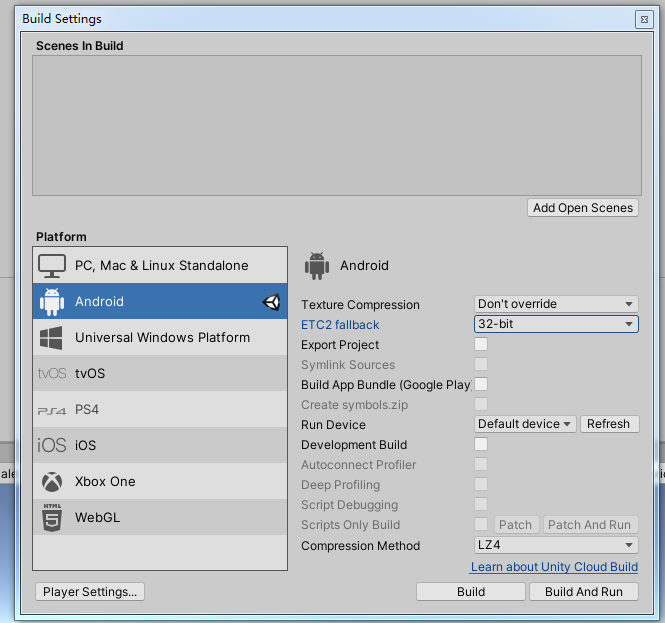Click the tvOS platform icon

tap(52, 373)
